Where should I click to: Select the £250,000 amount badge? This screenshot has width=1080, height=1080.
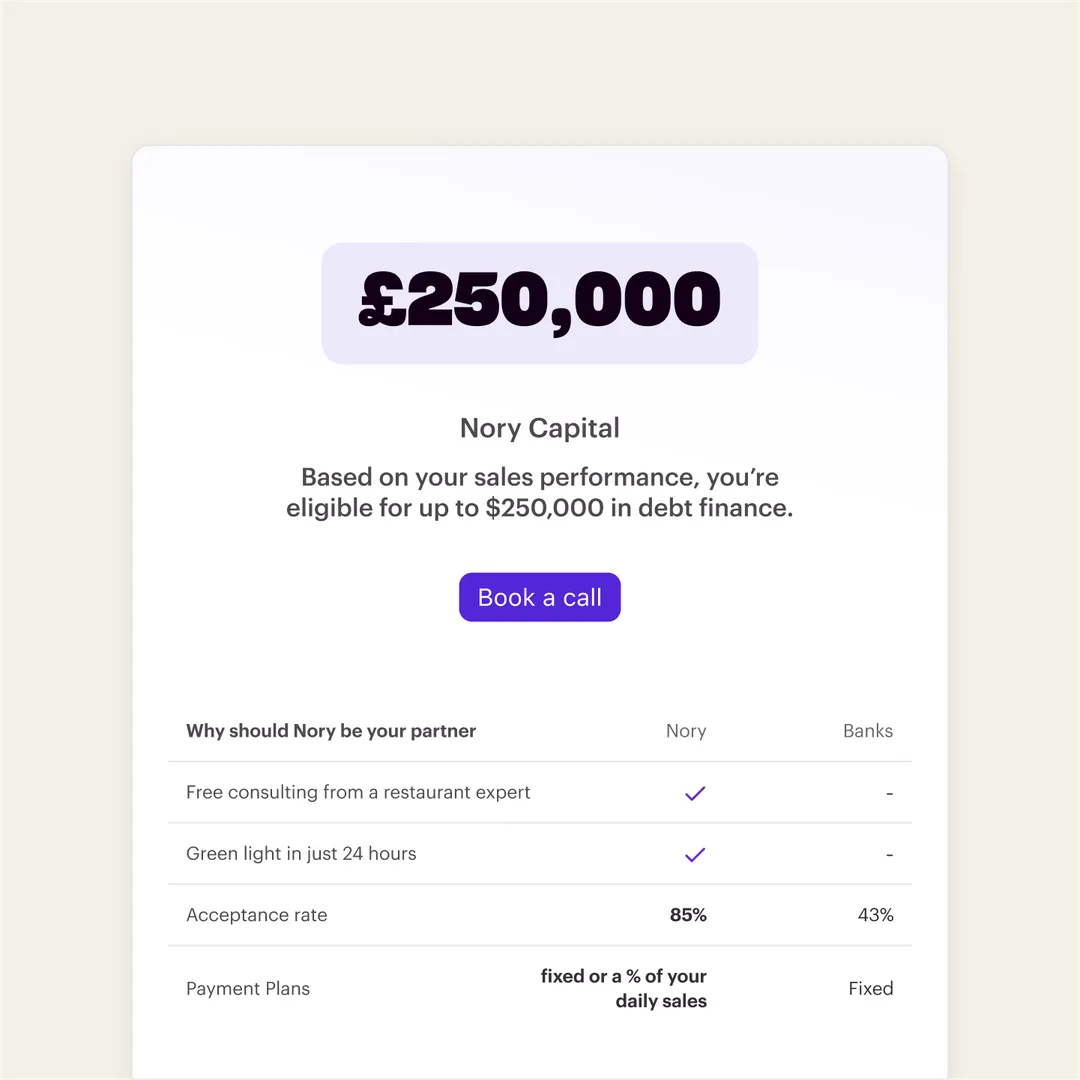click(539, 303)
